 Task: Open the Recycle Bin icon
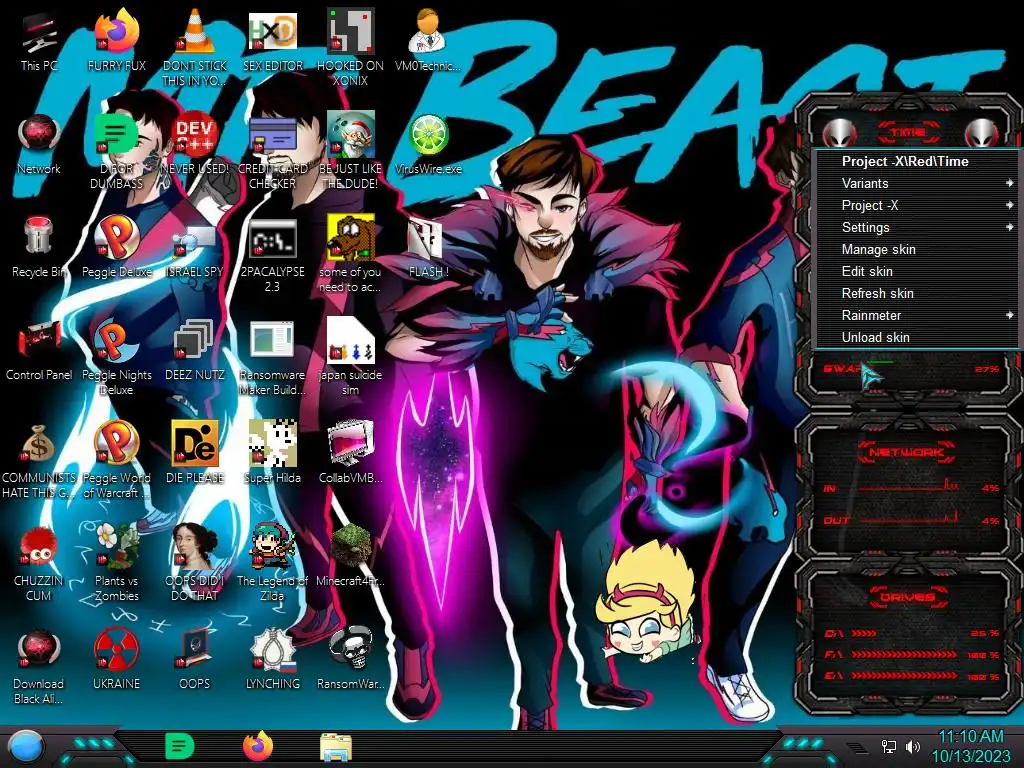pyautogui.click(x=39, y=248)
